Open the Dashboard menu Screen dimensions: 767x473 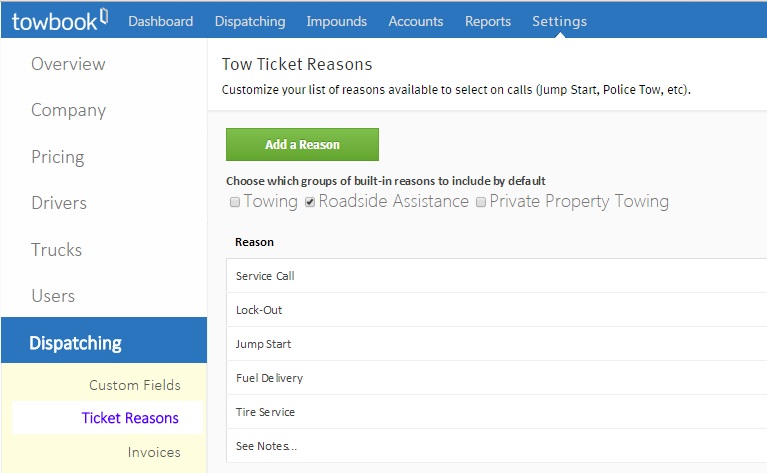160,21
